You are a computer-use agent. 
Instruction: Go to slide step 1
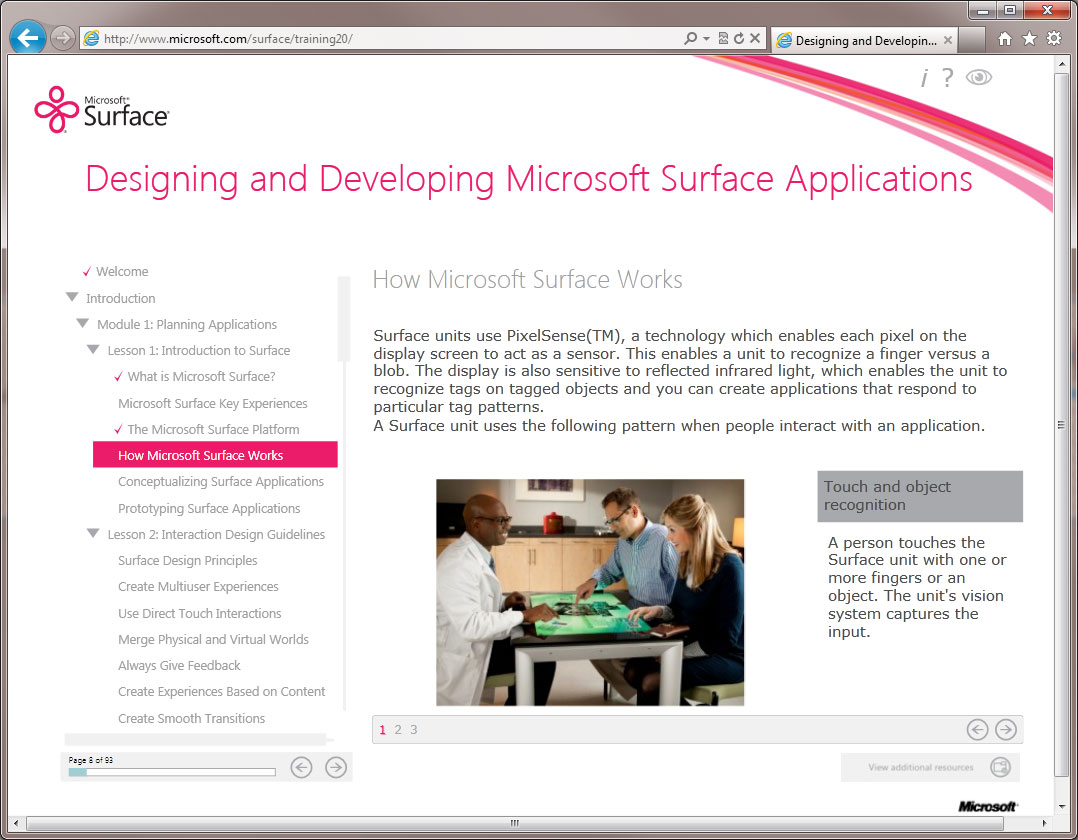(x=382, y=730)
